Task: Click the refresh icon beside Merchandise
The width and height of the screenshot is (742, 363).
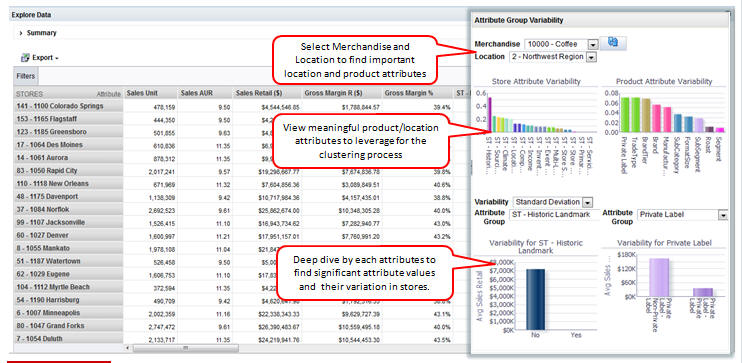Action: click(613, 43)
